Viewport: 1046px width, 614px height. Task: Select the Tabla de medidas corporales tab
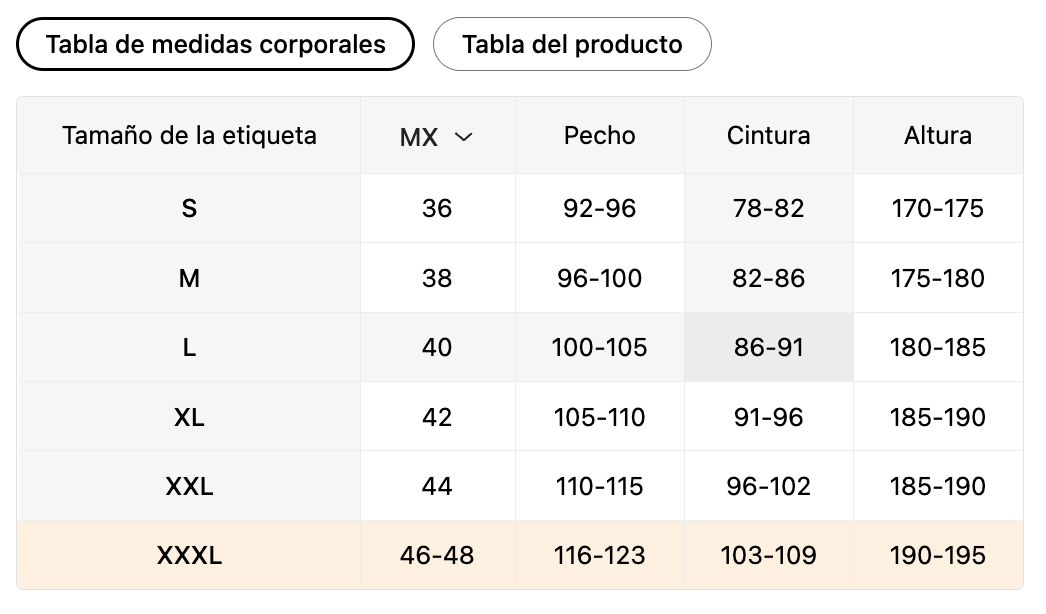[215, 45]
